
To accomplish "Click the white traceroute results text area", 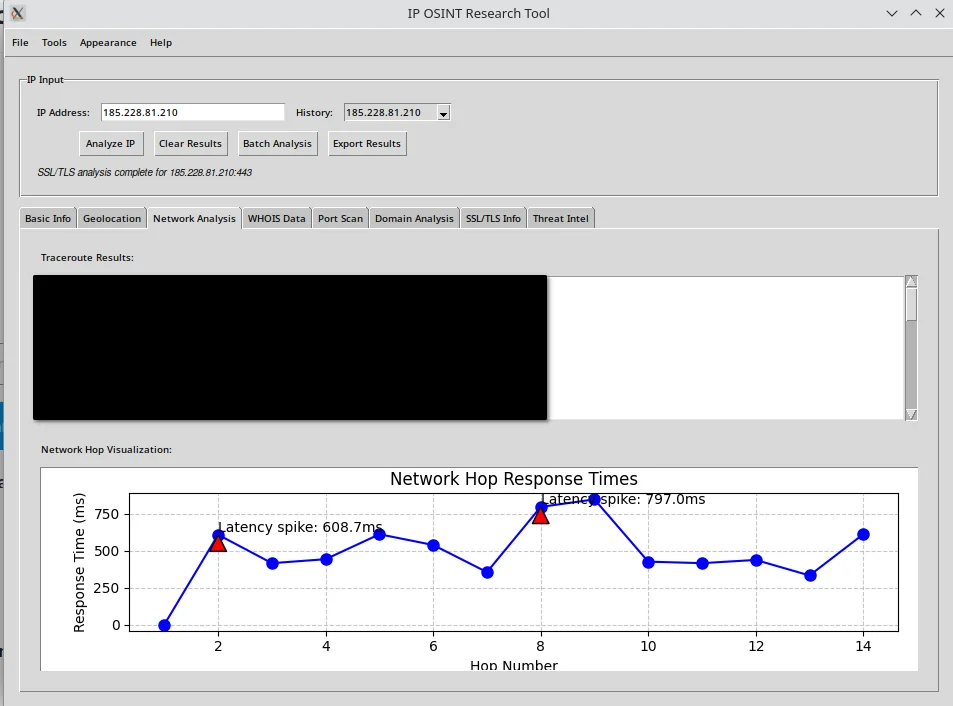I will coord(726,348).
